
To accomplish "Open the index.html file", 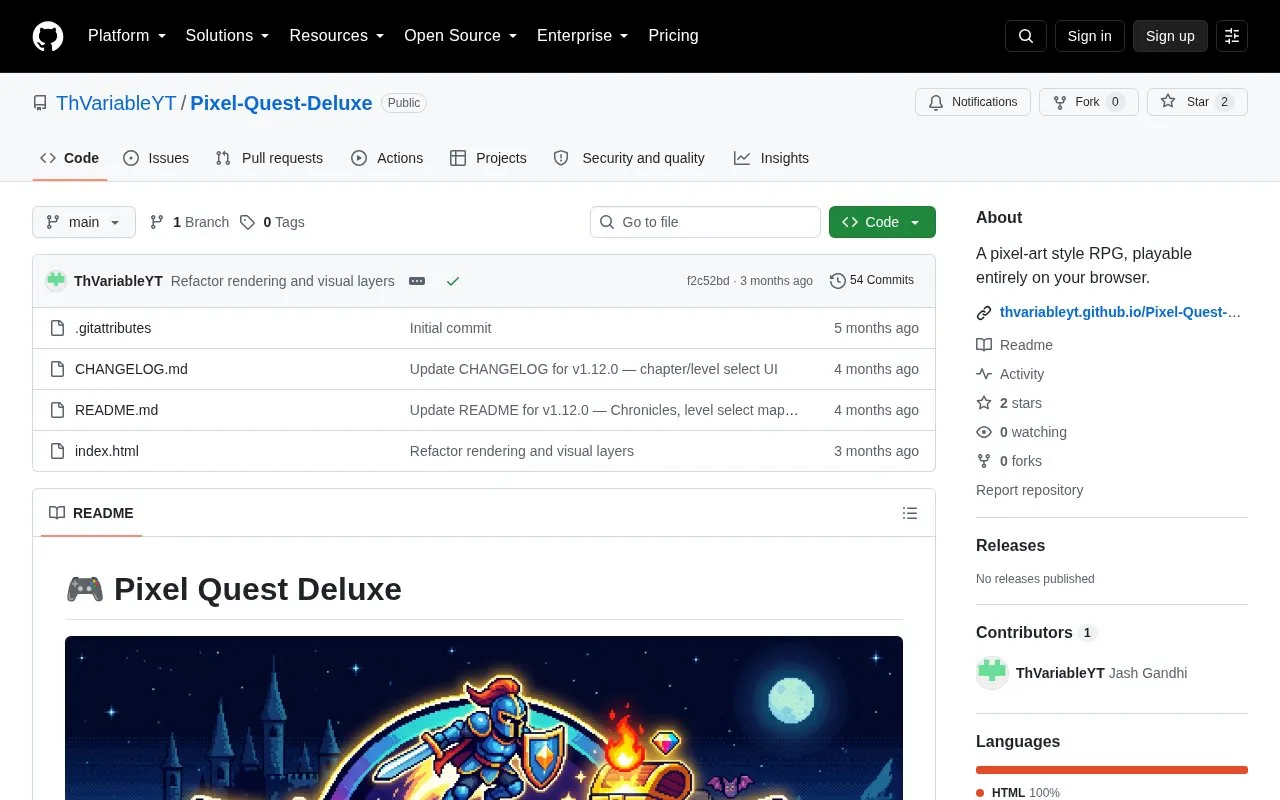I will click(x=107, y=451).
